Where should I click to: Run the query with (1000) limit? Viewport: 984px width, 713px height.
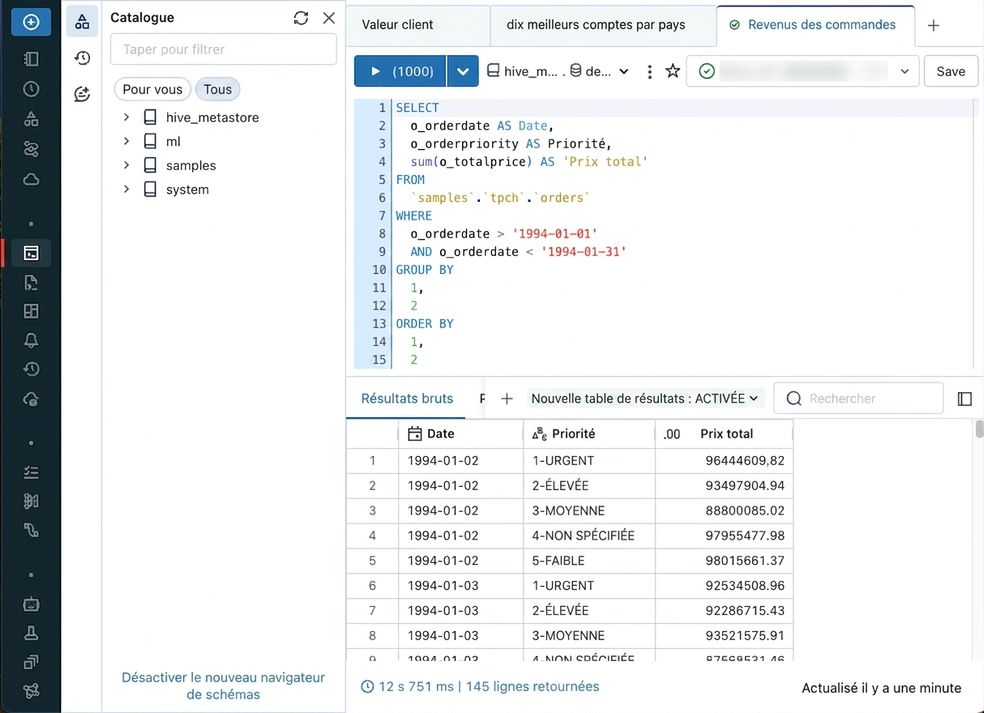tap(400, 71)
